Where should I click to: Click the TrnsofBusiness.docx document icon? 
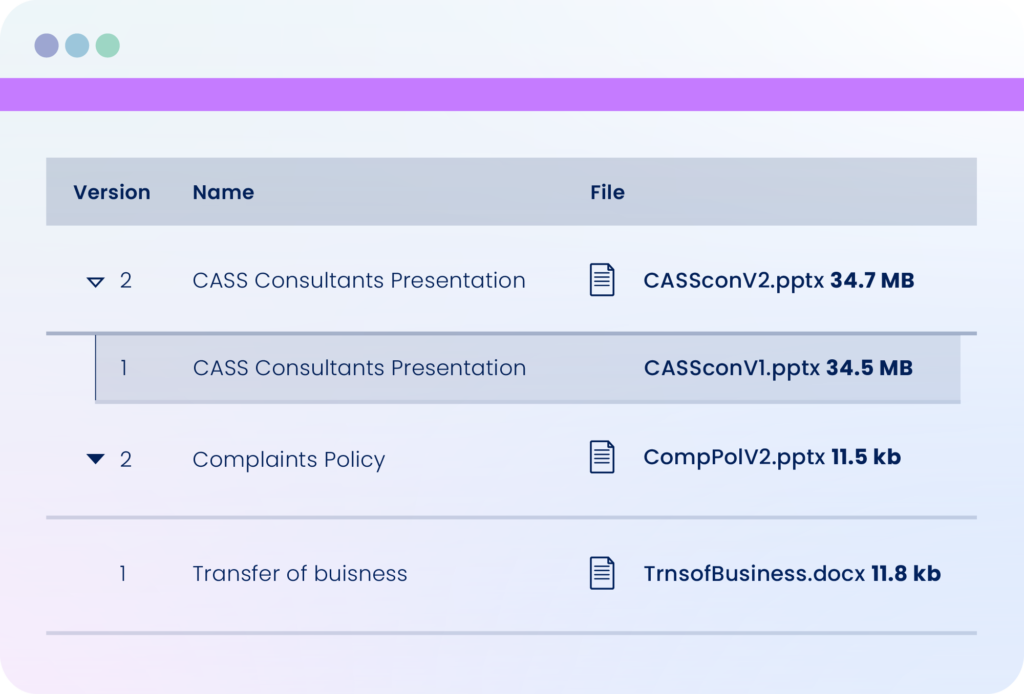[601, 573]
